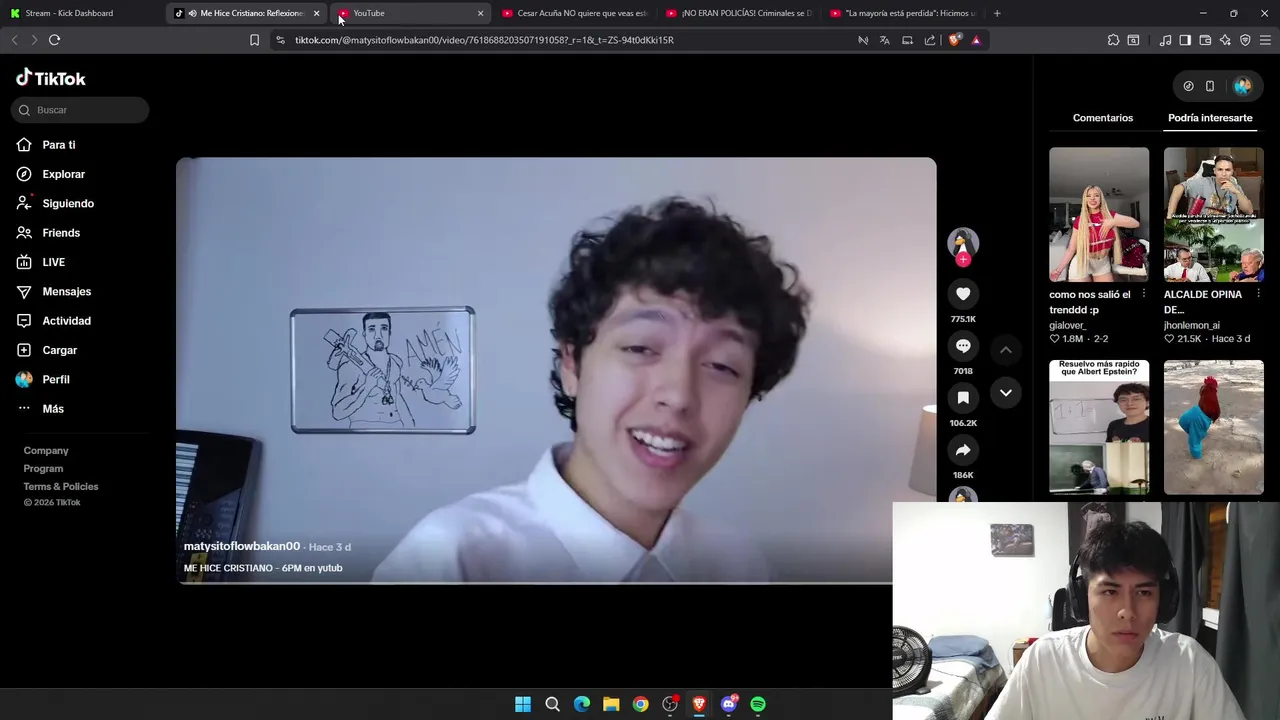The width and height of the screenshot is (1280, 720).
Task: Open gialover_ creator profile link
Action: 1067,325
